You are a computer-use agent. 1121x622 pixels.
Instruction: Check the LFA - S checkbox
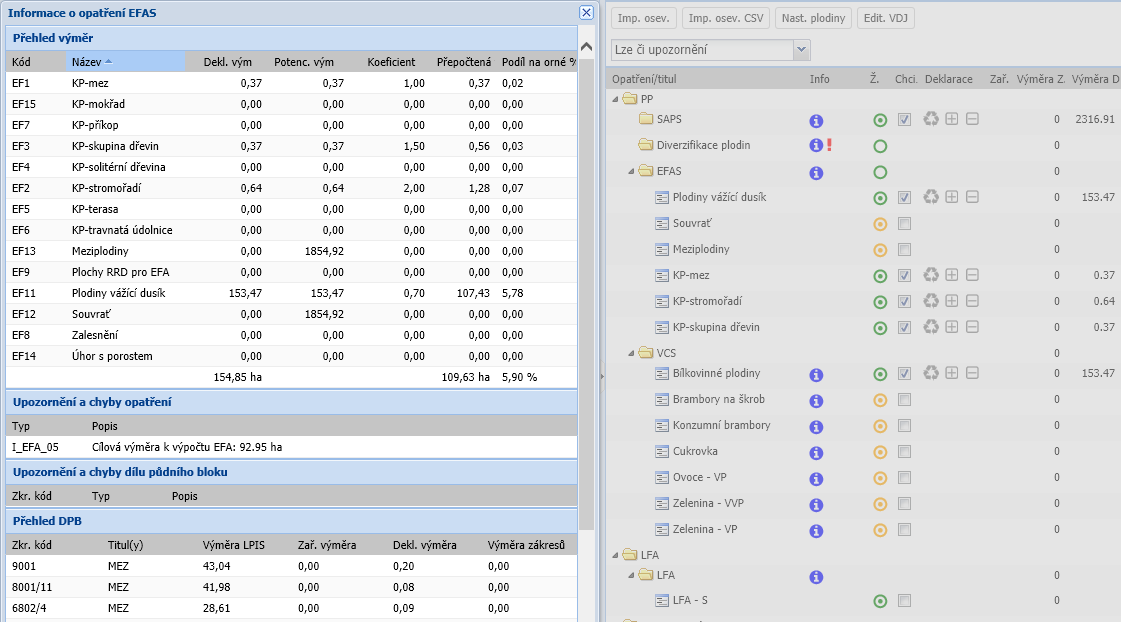click(904, 601)
